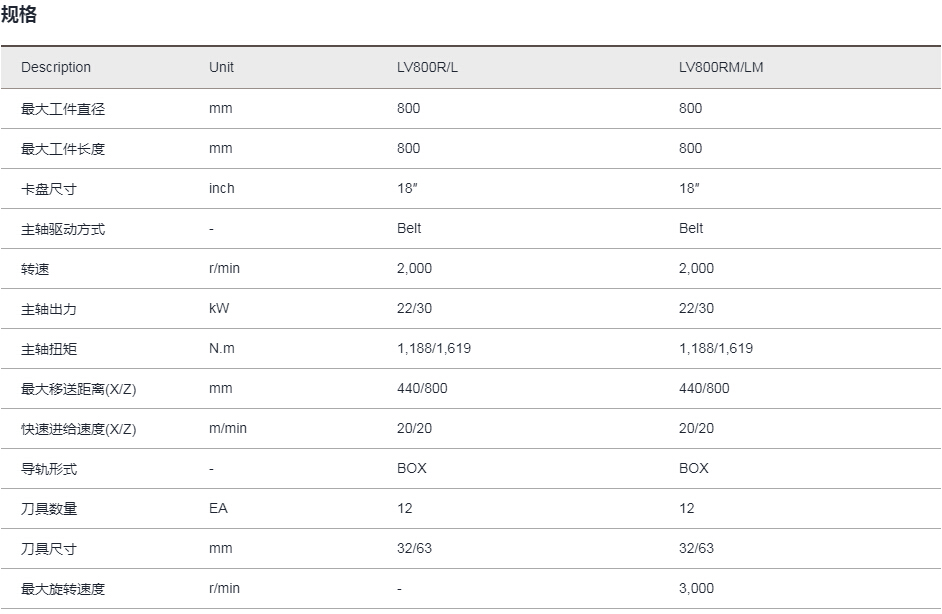This screenshot has height=614, width=942.
Task: Click the 3,000 value in last row
Action: tap(696, 589)
